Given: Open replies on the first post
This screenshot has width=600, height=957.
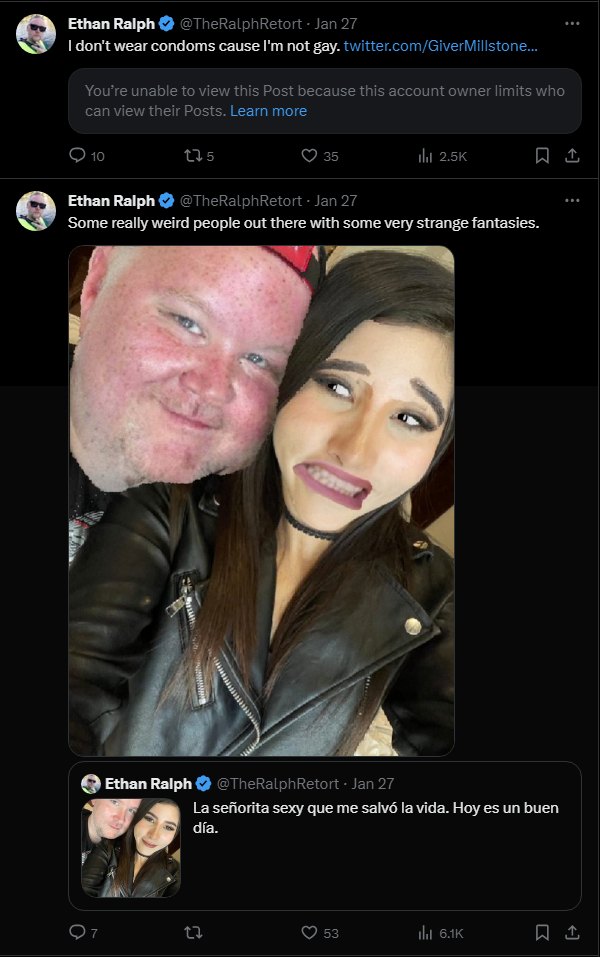Looking at the screenshot, I should (x=86, y=156).
